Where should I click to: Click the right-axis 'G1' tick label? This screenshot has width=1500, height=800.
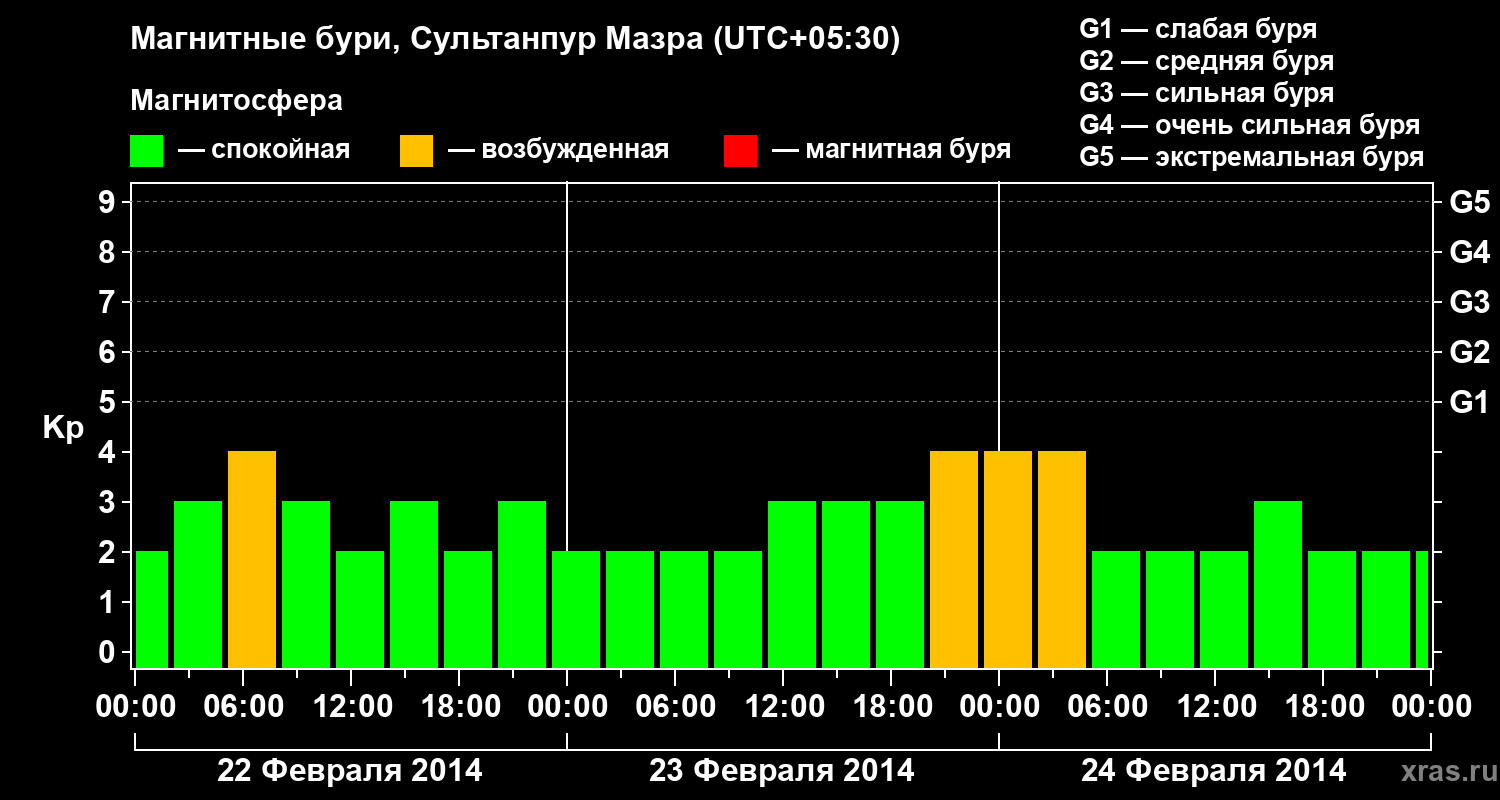pos(1469,402)
